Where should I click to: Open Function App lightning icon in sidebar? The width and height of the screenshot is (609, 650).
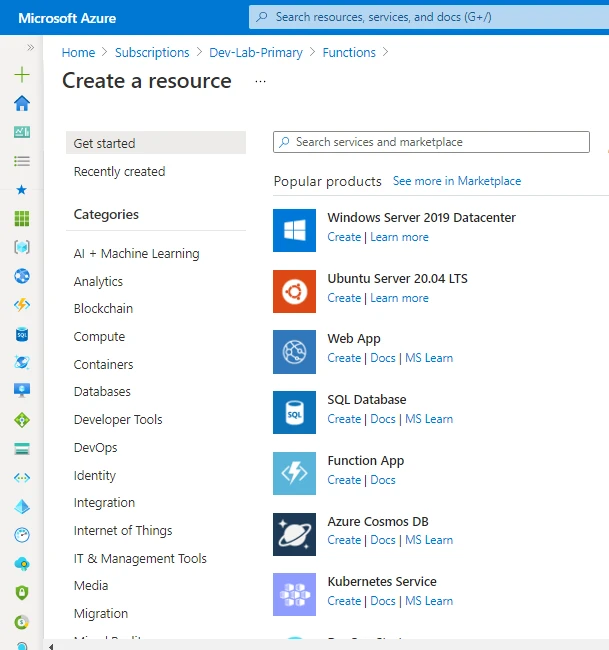tap(22, 305)
